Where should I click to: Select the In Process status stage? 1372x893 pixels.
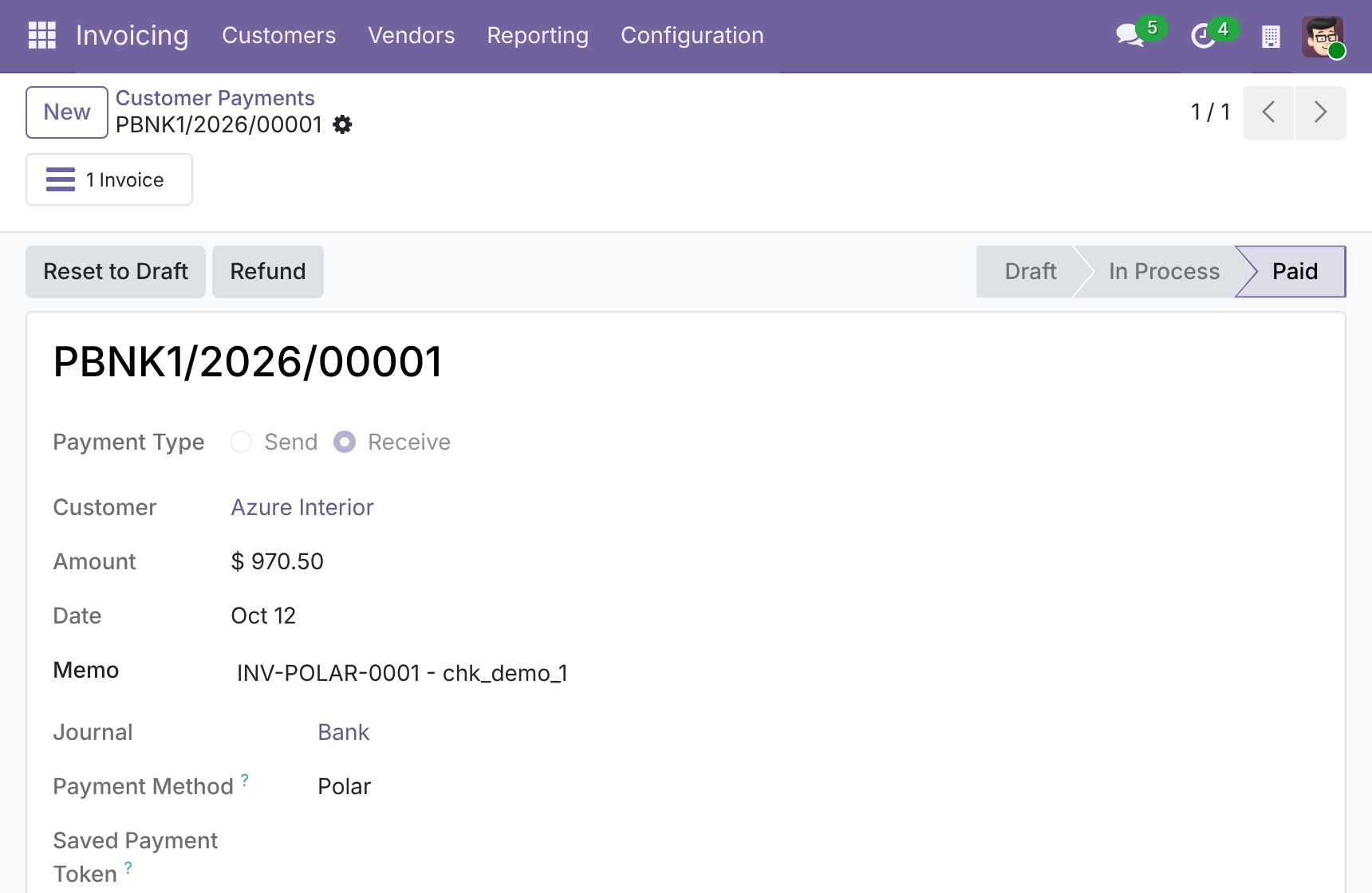pyautogui.click(x=1164, y=272)
